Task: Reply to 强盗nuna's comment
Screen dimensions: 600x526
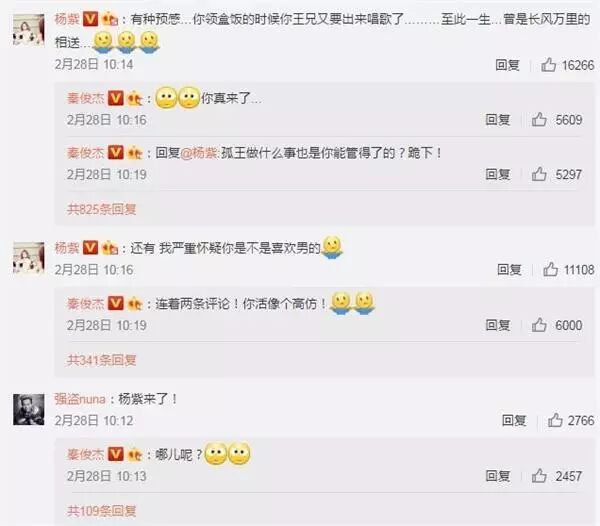Action: coord(514,420)
